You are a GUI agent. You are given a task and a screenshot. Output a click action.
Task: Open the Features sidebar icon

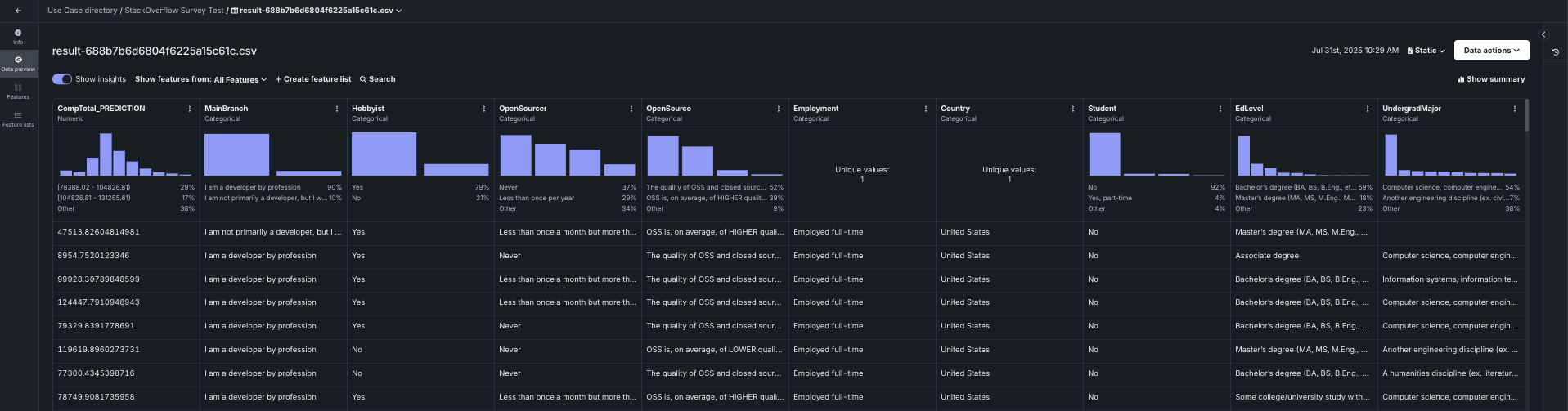point(18,92)
